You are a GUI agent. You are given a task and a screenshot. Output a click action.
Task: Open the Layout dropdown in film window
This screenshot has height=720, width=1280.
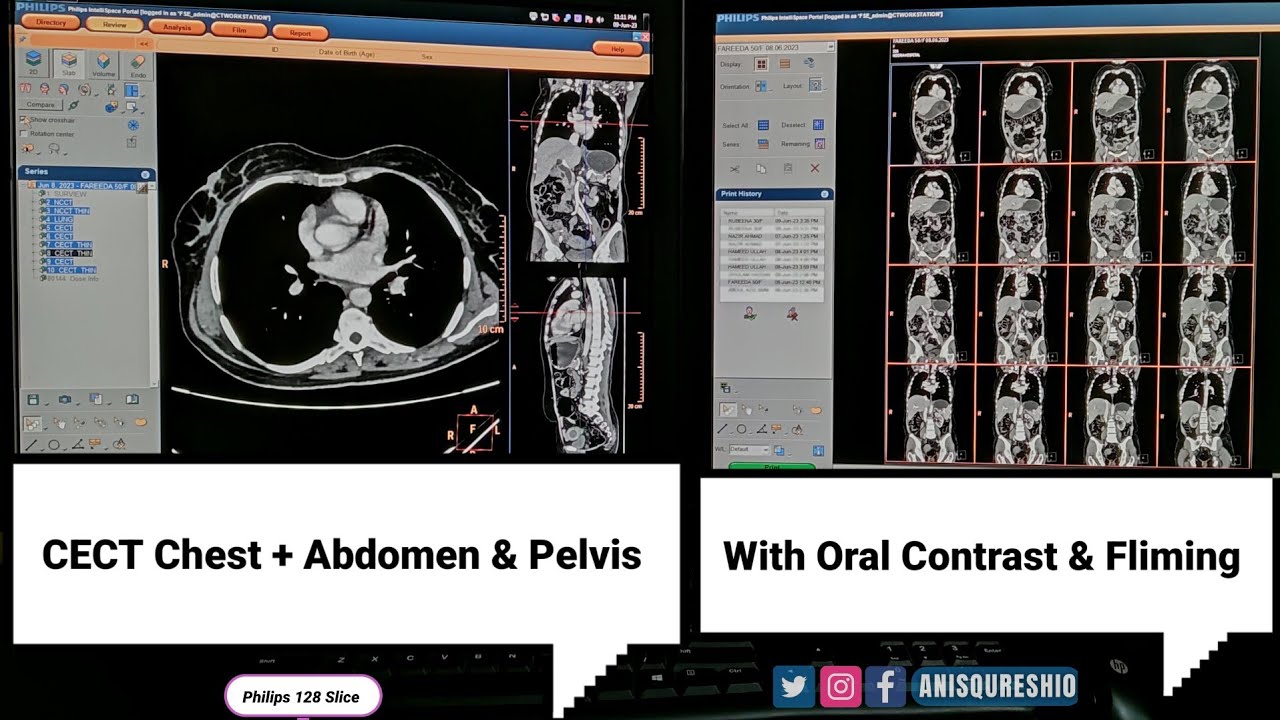(816, 86)
